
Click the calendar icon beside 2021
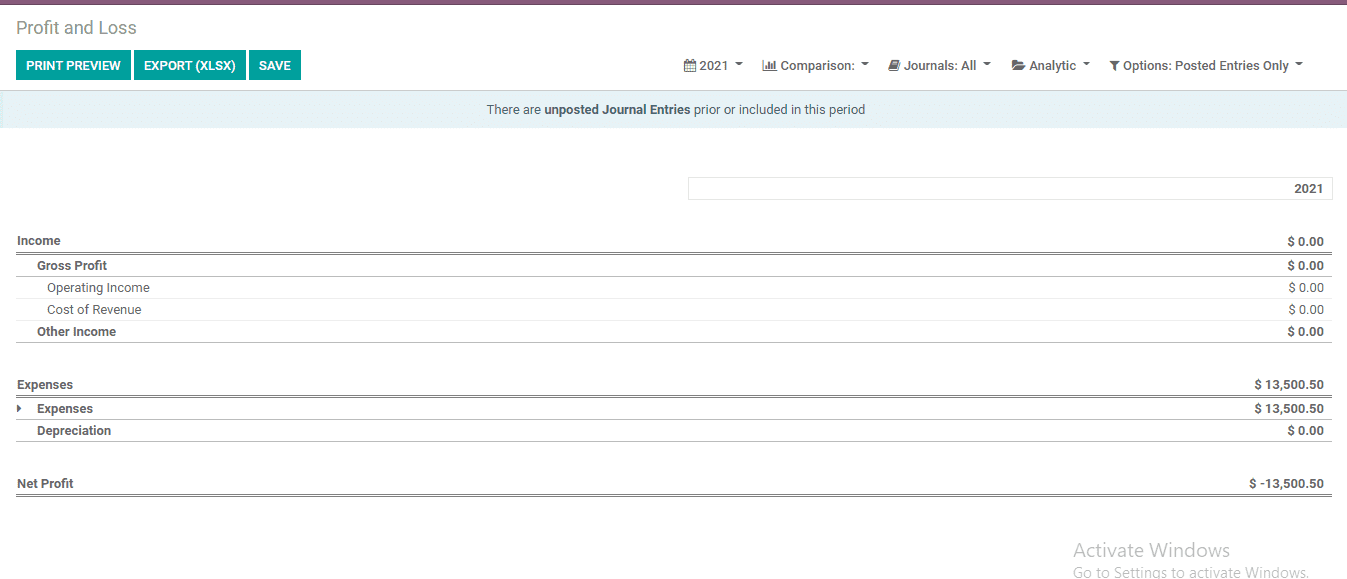(690, 65)
